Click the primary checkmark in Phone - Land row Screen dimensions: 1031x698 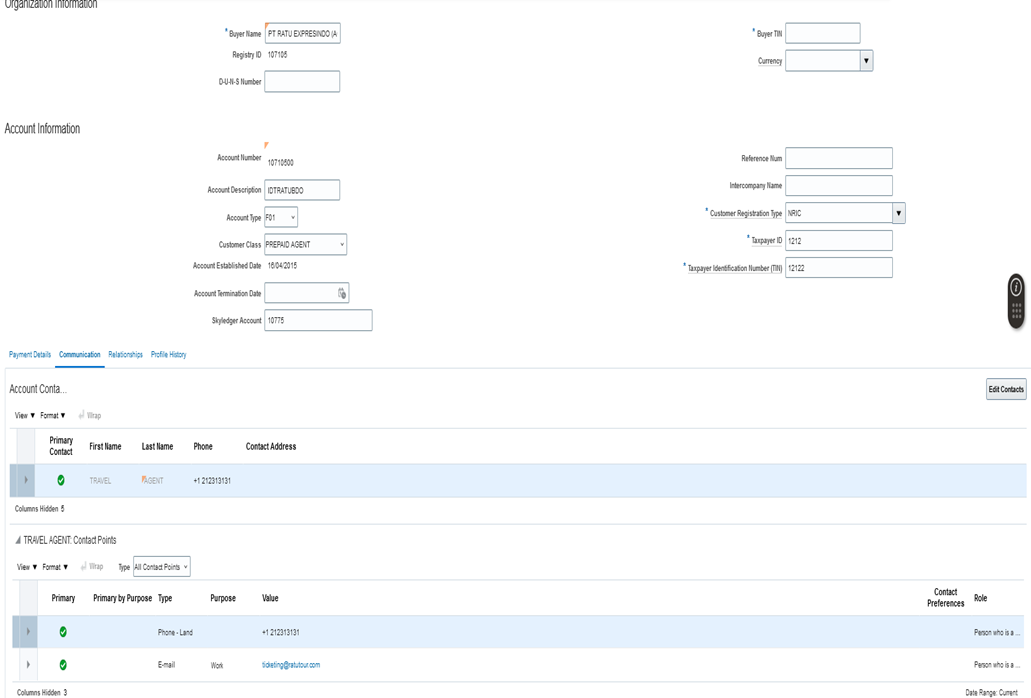point(63,632)
